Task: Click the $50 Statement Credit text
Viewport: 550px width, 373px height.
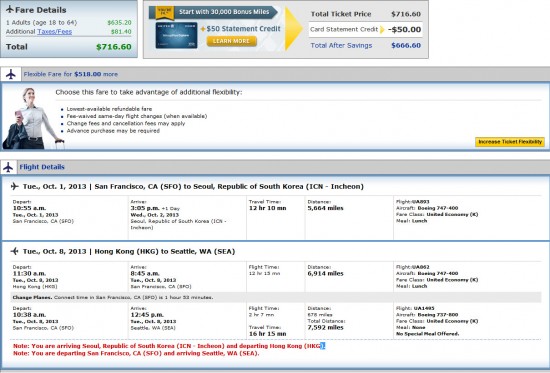Action: click(243, 29)
